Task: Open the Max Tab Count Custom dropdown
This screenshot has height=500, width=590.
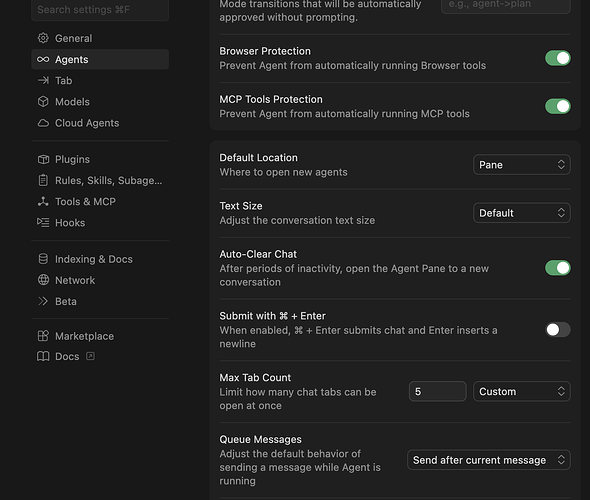Action: (522, 392)
